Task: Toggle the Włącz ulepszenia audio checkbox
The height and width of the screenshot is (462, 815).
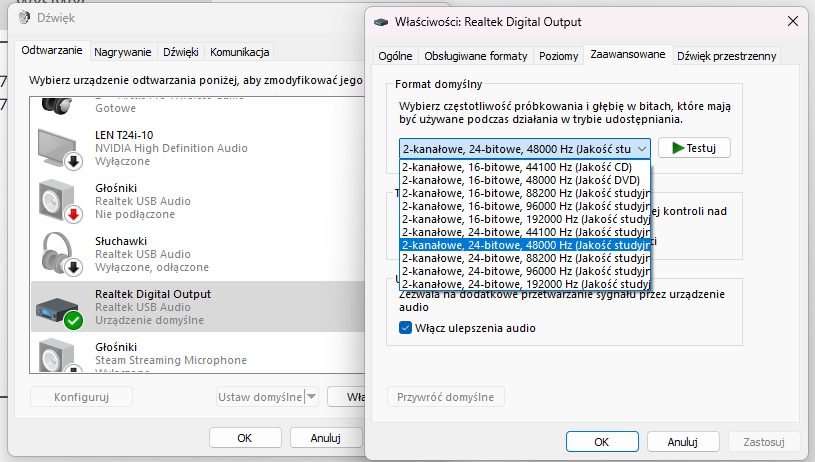Action: 405,328
